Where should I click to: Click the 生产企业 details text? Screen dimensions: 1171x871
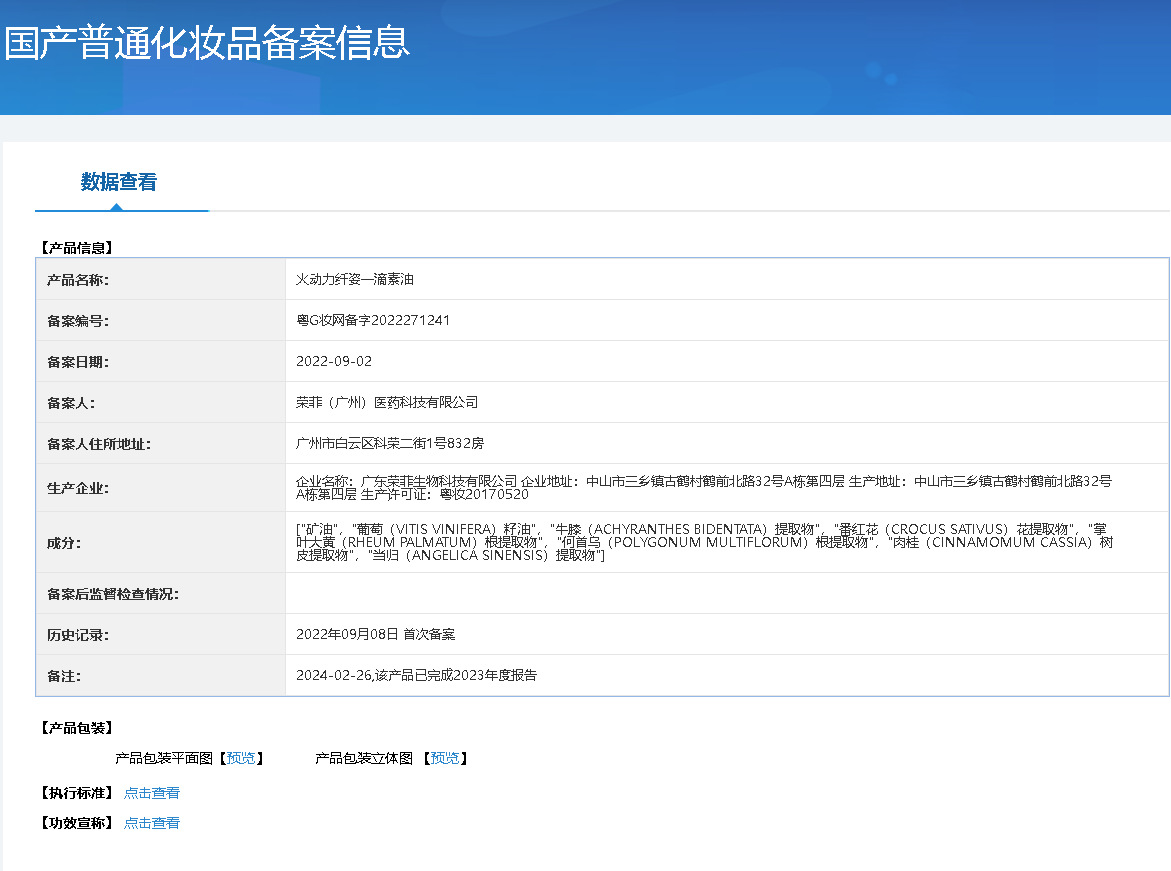pyautogui.click(x=703, y=488)
